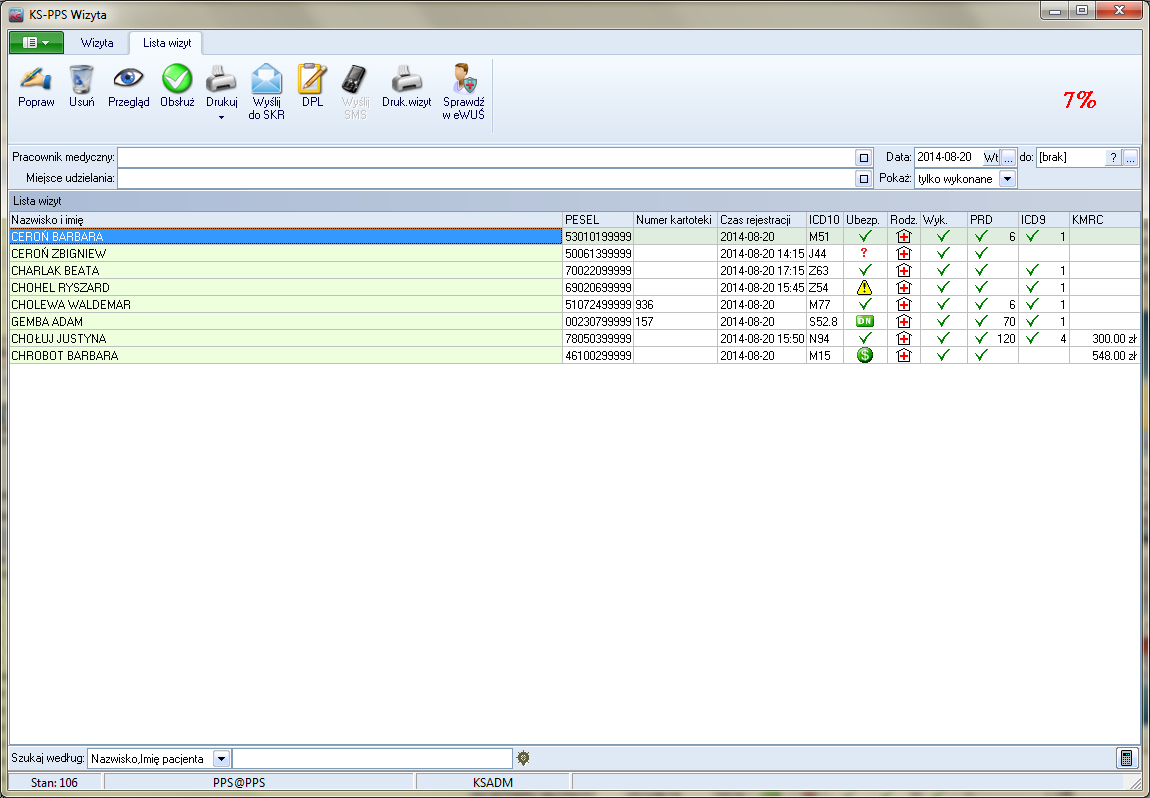Open the DPL notepad icon
Image resolution: width=1150 pixels, height=798 pixels.
tap(312, 79)
